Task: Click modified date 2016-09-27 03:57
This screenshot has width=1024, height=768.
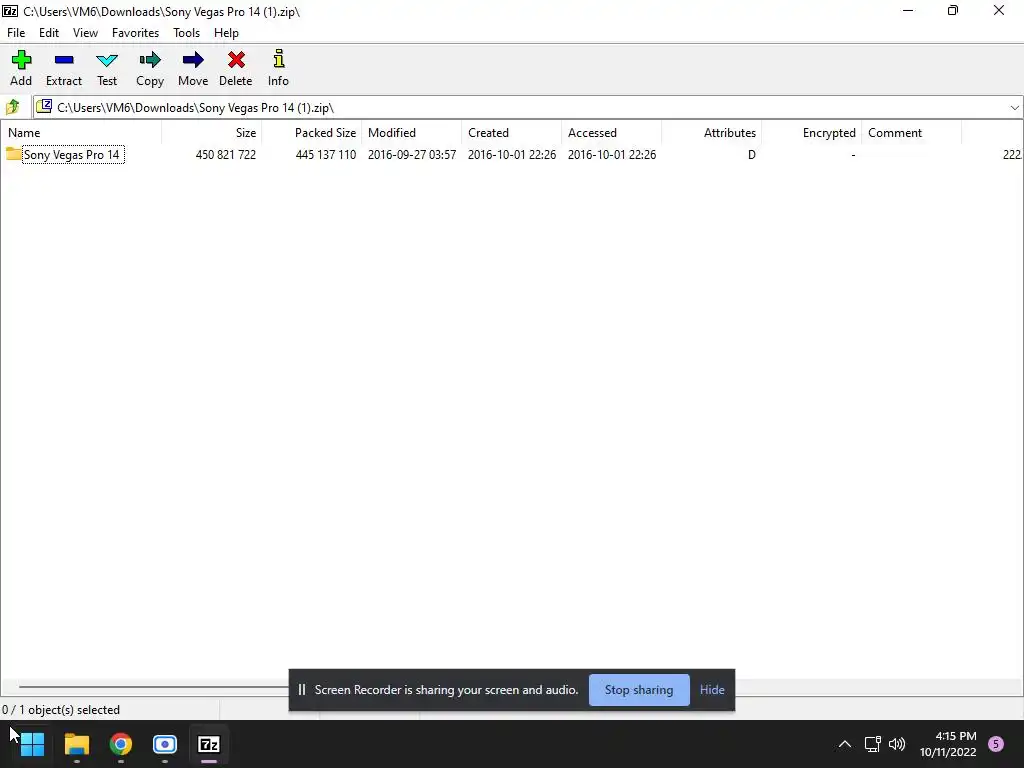Action: point(412,155)
